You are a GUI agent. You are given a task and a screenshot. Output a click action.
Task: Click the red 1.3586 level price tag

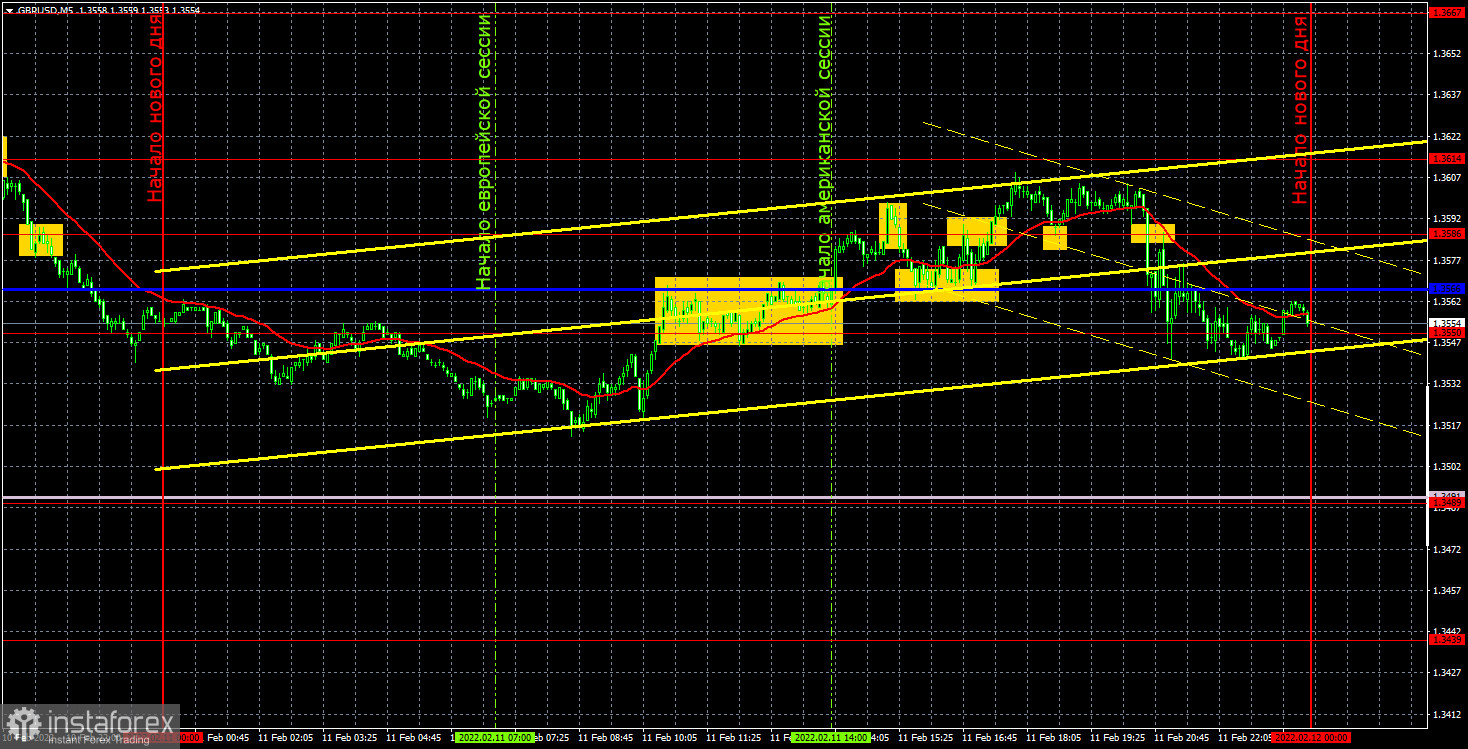tap(1447, 234)
